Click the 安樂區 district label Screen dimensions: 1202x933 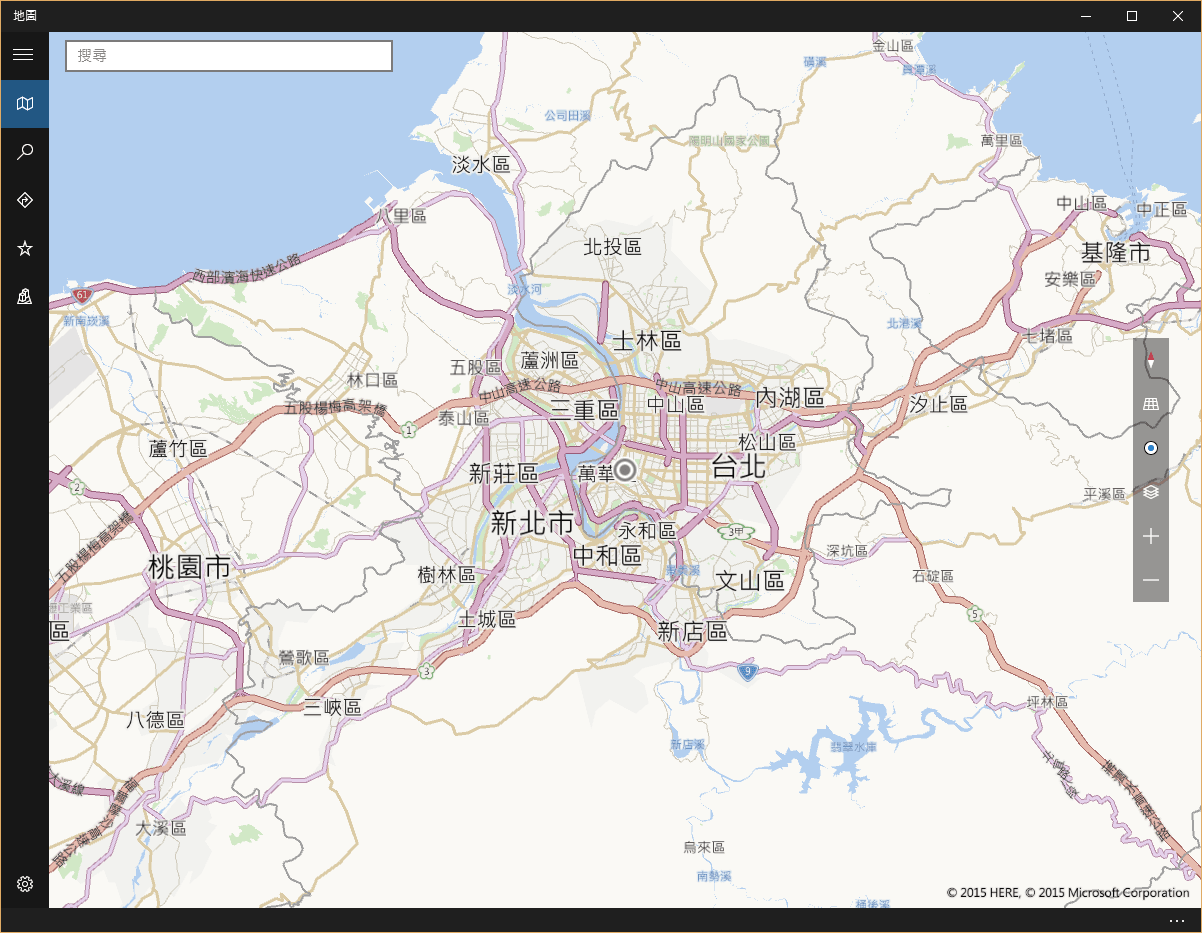pos(1070,279)
